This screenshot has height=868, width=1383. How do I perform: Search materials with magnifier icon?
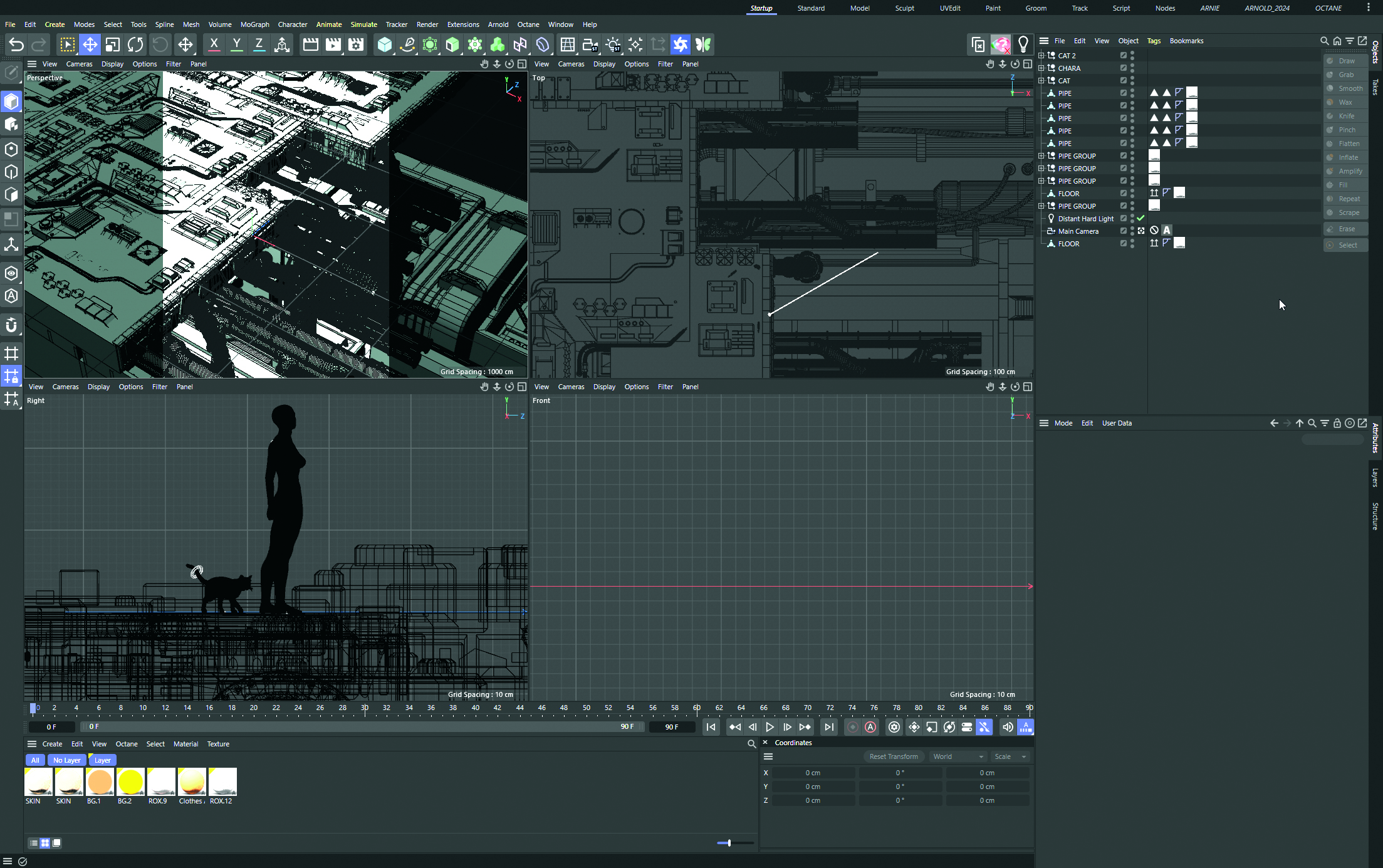pyautogui.click(x=751, y=744)
